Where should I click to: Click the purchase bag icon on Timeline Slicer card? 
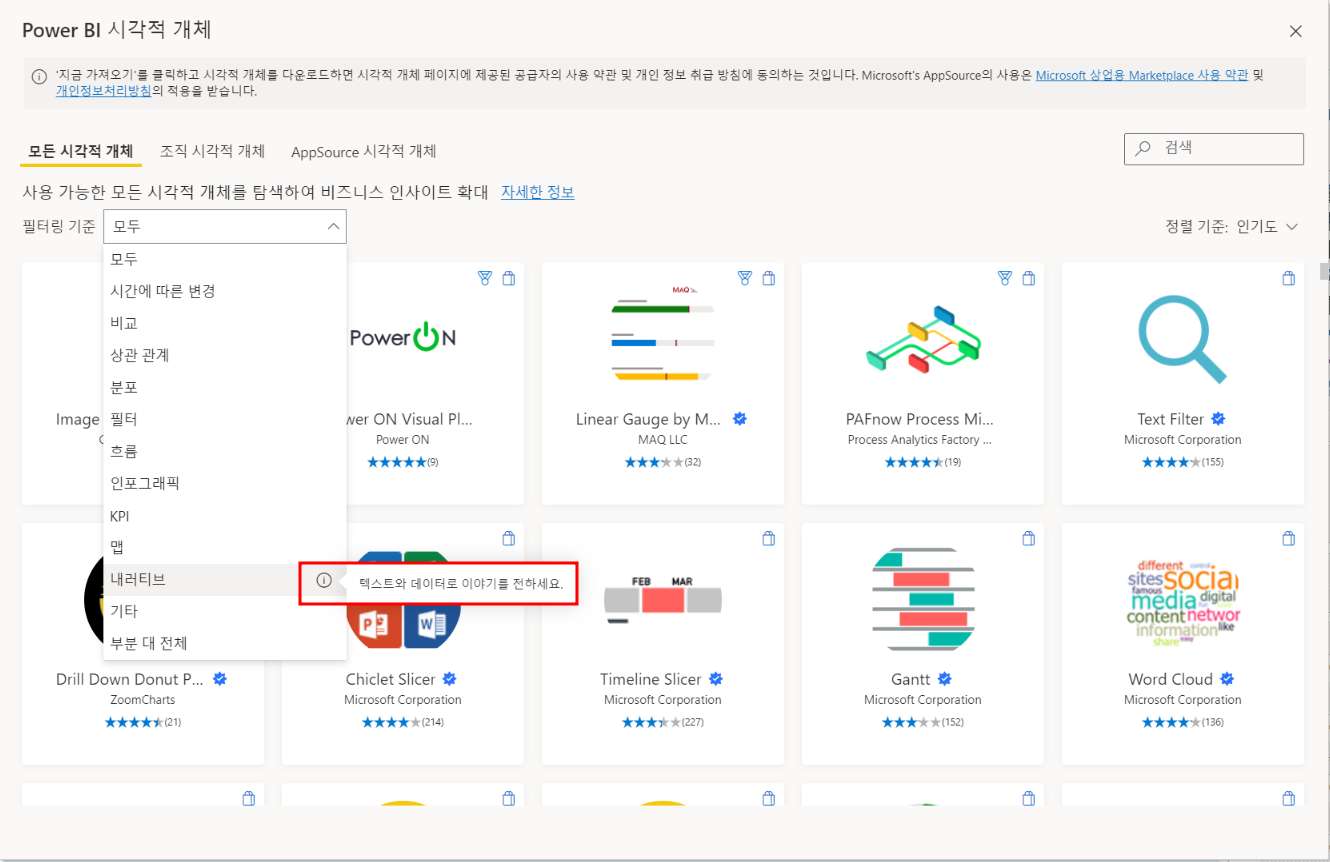pos(769,539)
